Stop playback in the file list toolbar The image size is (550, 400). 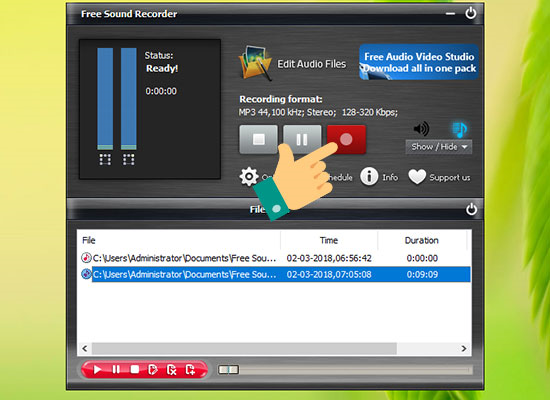tap(135, 369)
